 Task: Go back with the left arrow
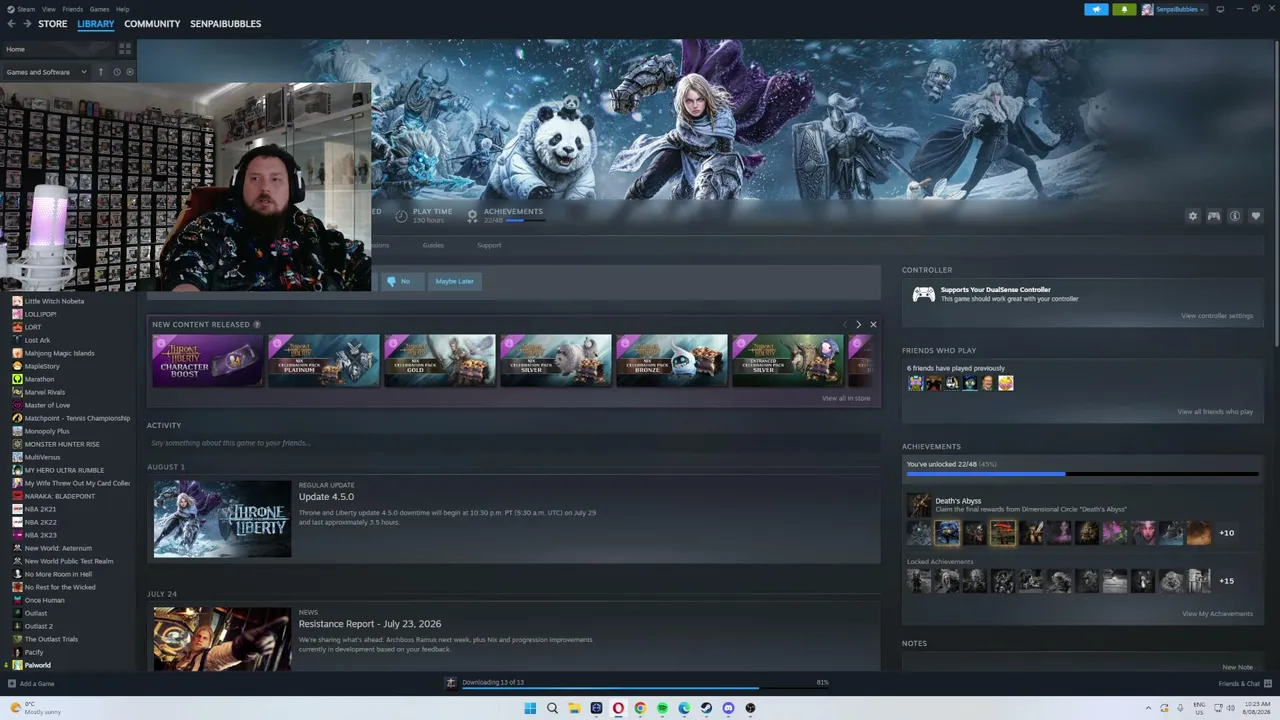coord(12,24)
